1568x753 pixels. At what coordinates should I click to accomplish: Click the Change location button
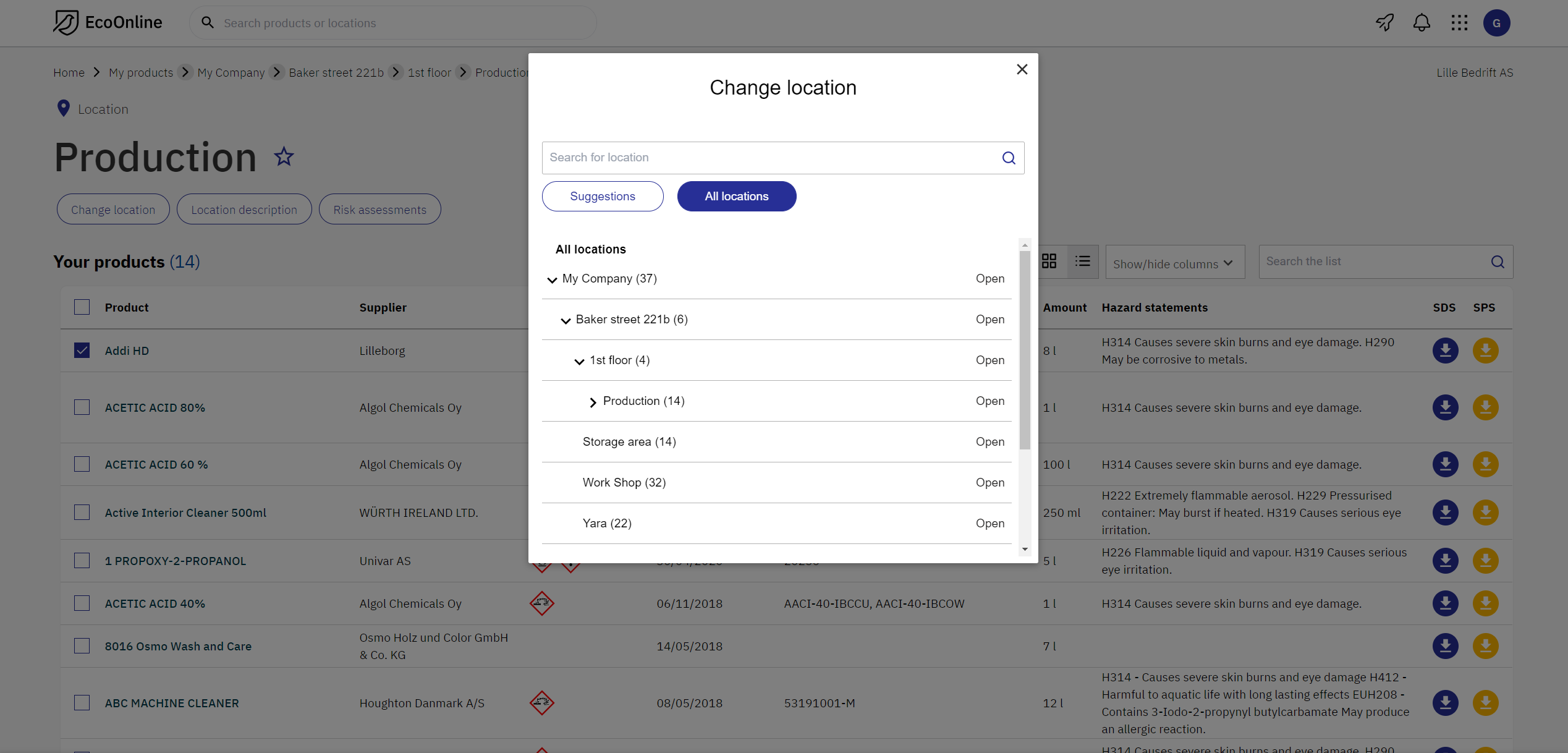(113, 210)
